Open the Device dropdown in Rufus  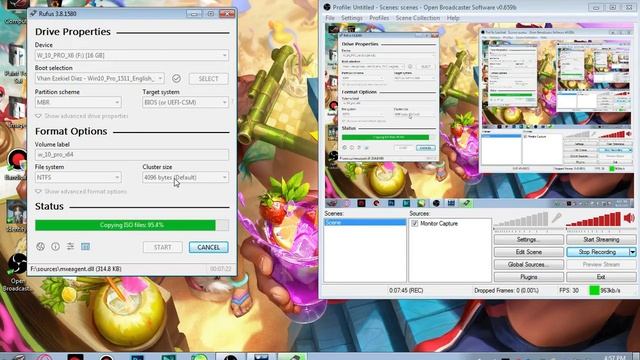point(131,55)
